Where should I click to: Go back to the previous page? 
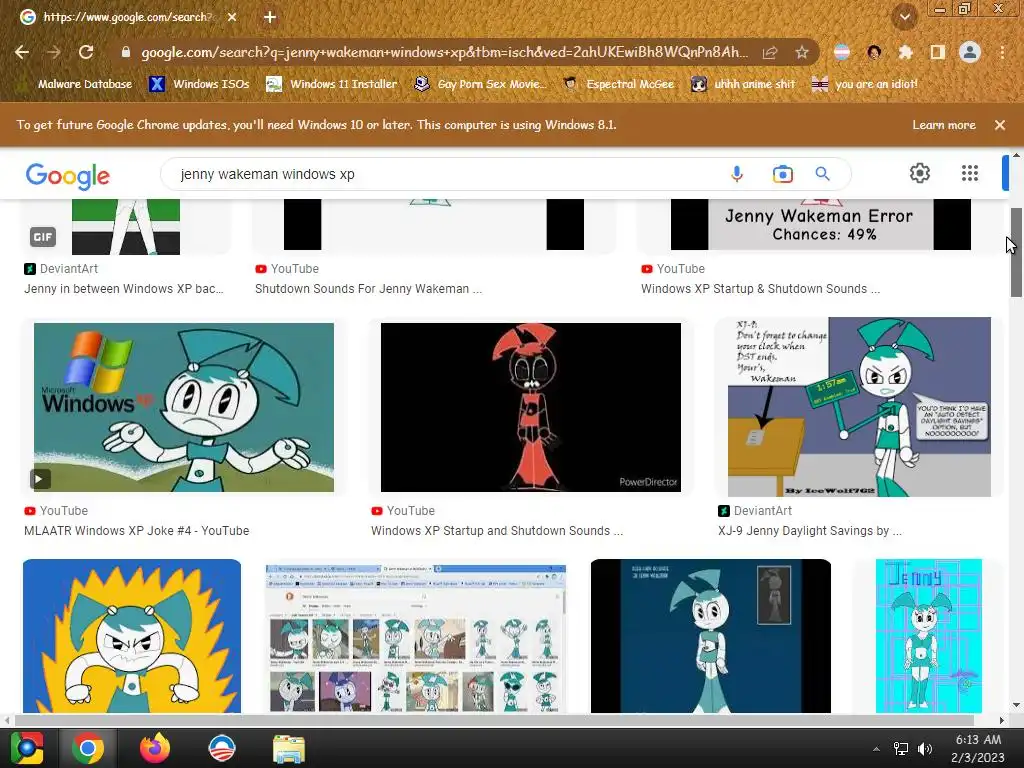[22, 52]
